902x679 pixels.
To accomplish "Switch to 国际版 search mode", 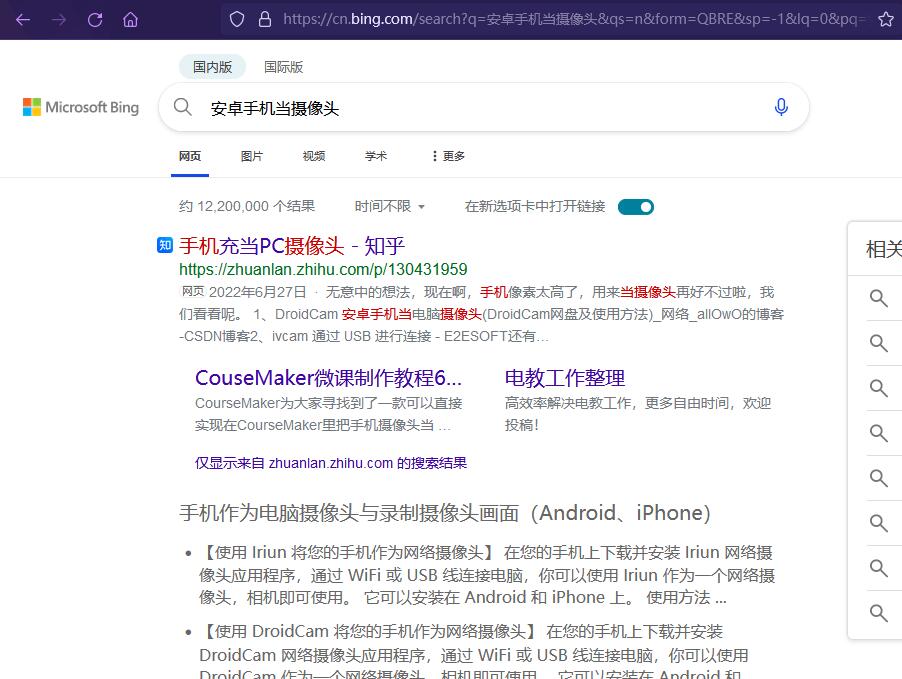I will (x=284, y=67).
